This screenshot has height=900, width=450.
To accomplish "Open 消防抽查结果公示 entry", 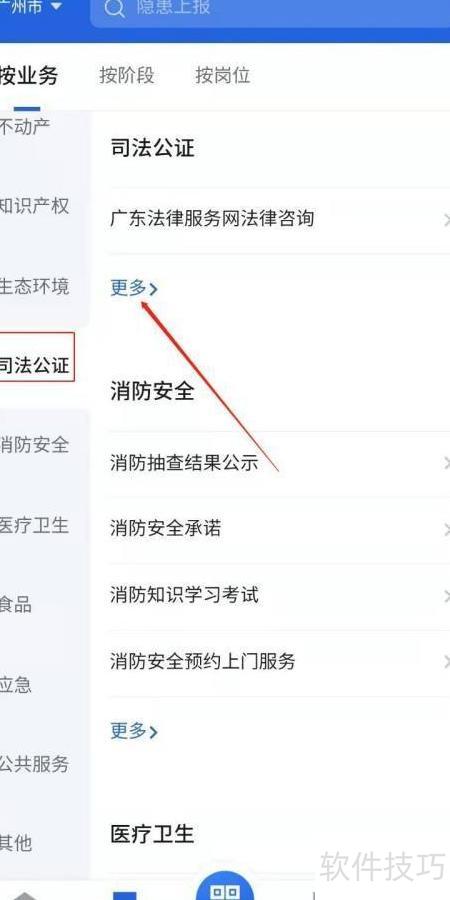I will 279,463.
